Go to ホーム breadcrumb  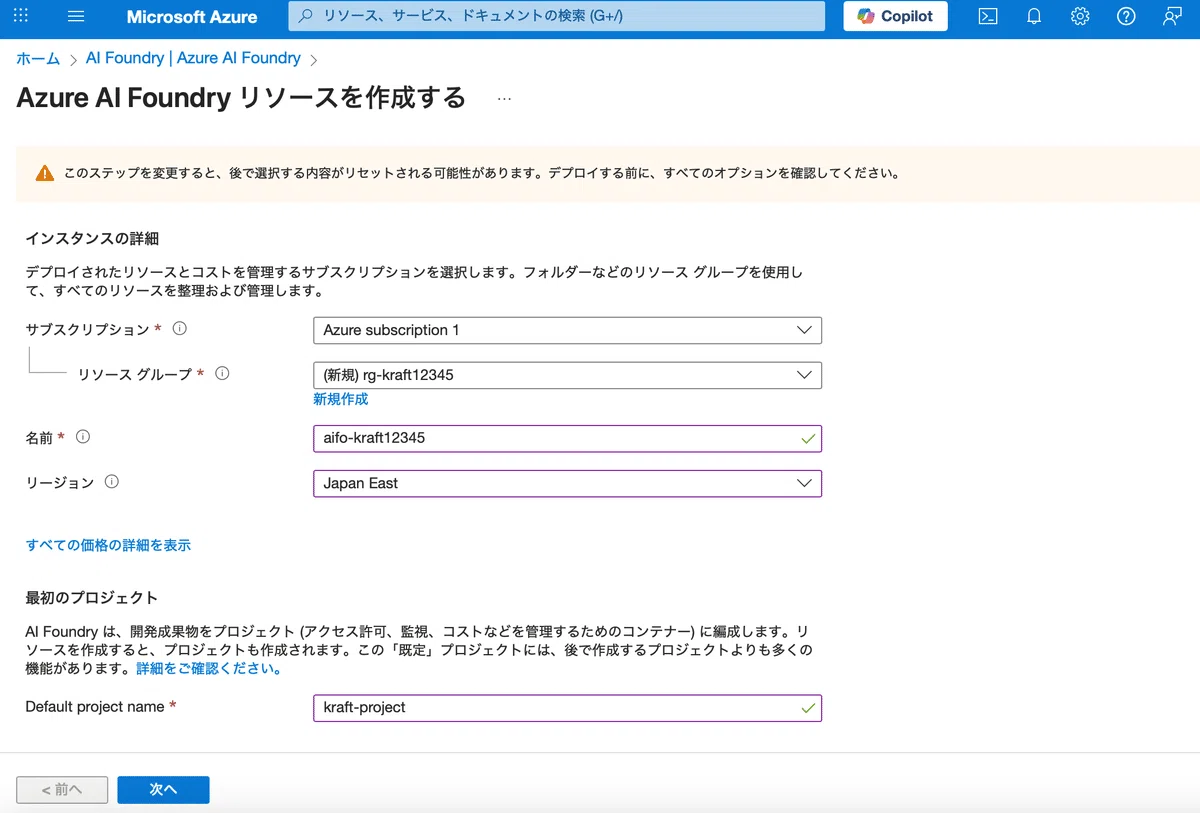(38, 58)
